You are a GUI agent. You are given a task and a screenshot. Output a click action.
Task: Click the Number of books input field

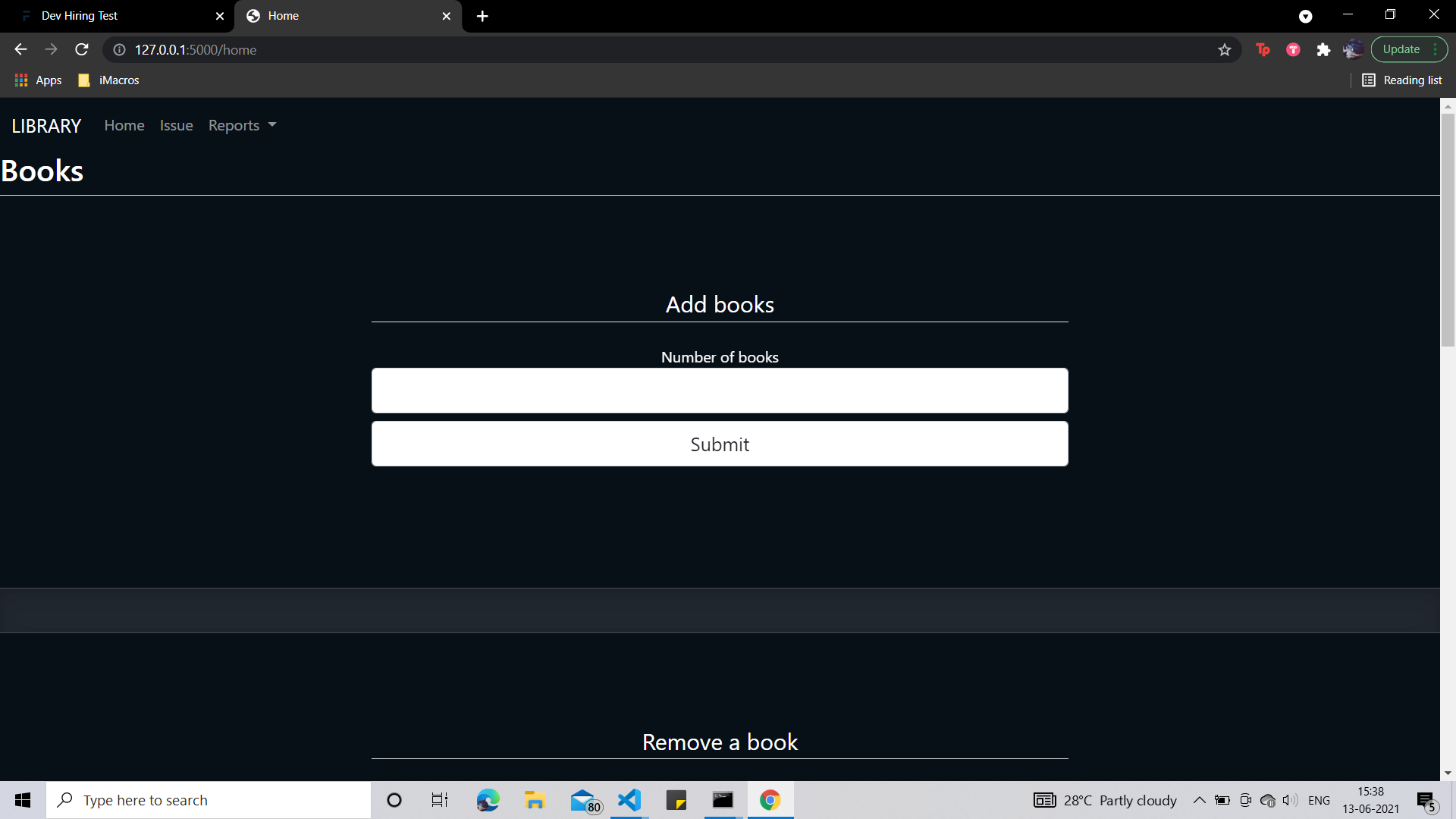click(719, 391)
